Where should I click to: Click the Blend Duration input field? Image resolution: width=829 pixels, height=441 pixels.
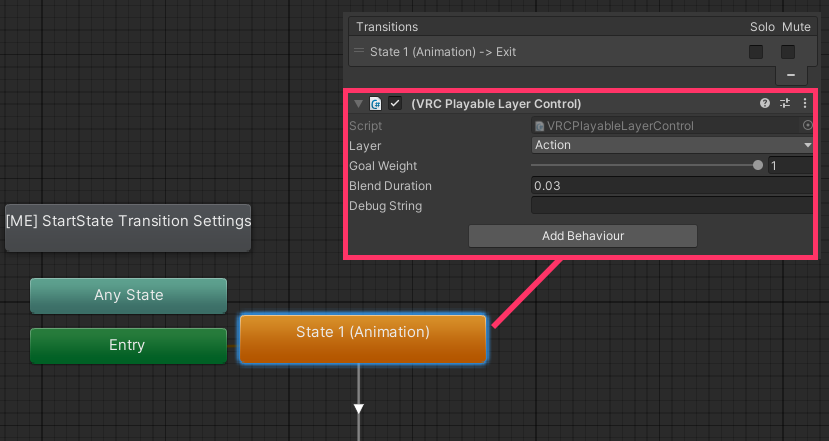(672, 186)
